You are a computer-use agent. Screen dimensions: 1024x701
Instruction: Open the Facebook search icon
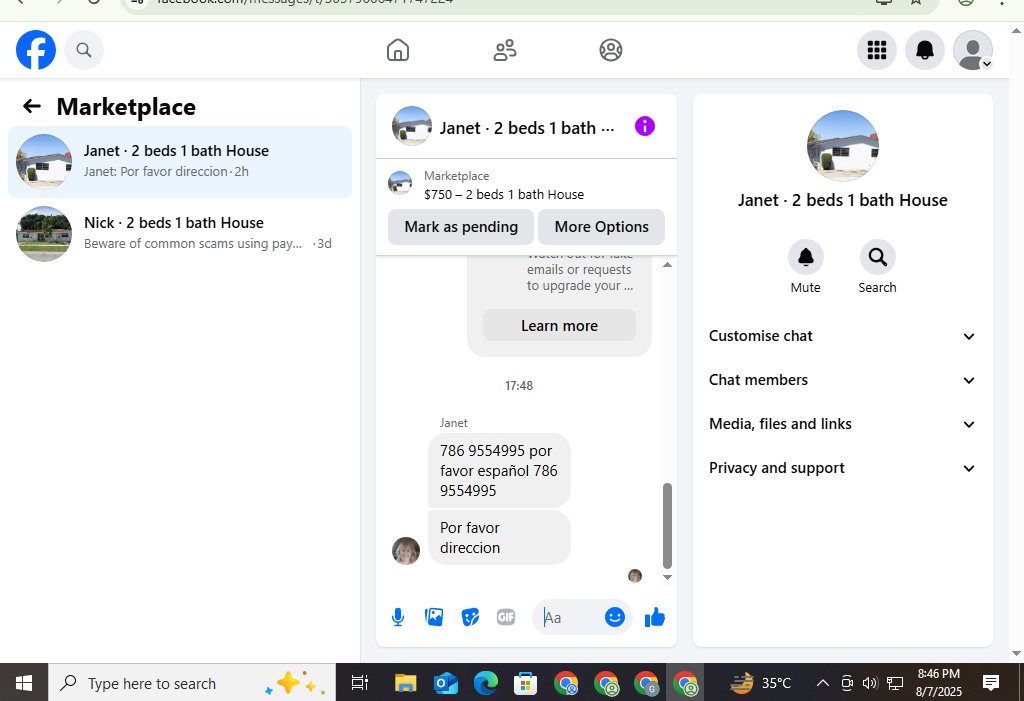pyautogui.click(x=84, y=50)
